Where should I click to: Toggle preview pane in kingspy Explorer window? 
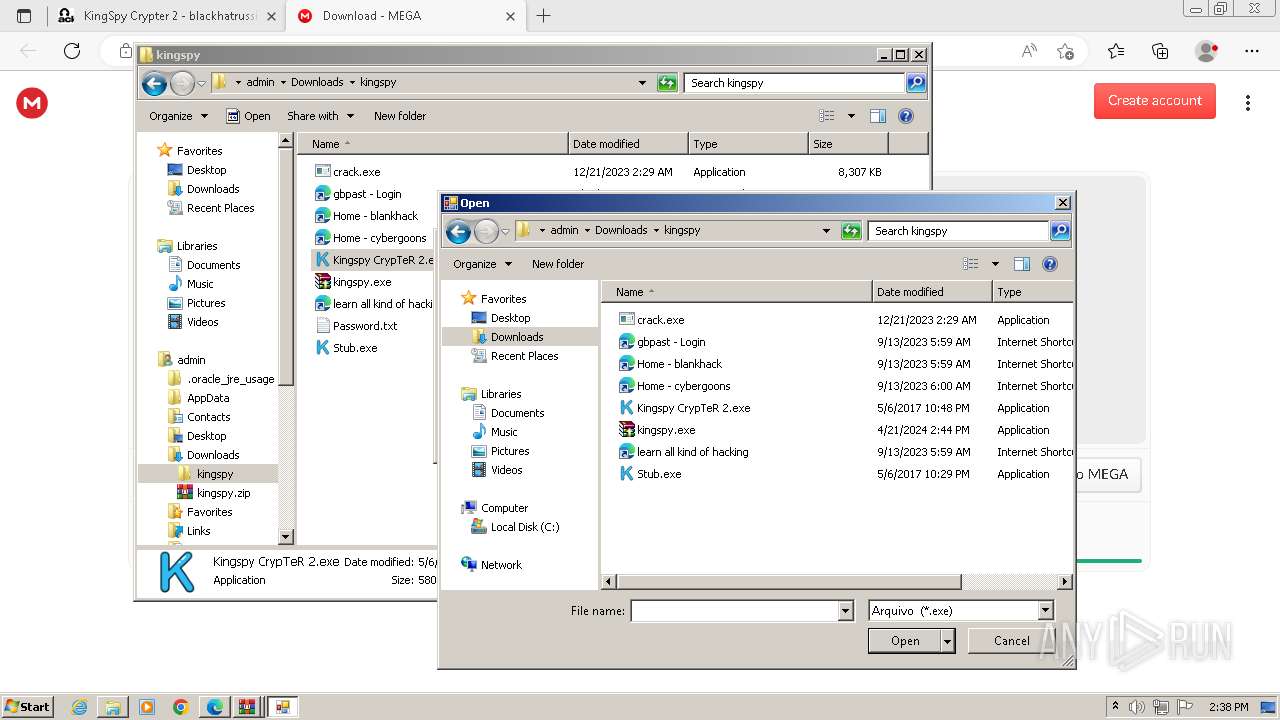click(877, 116)
